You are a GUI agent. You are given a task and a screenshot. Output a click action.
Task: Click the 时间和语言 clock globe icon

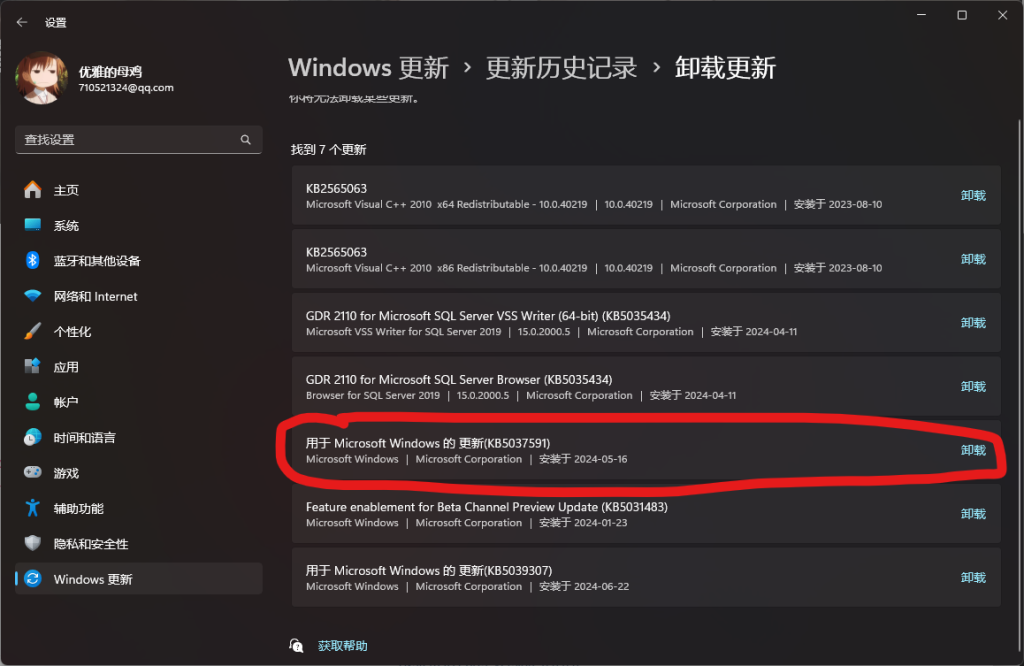point(33,437)
